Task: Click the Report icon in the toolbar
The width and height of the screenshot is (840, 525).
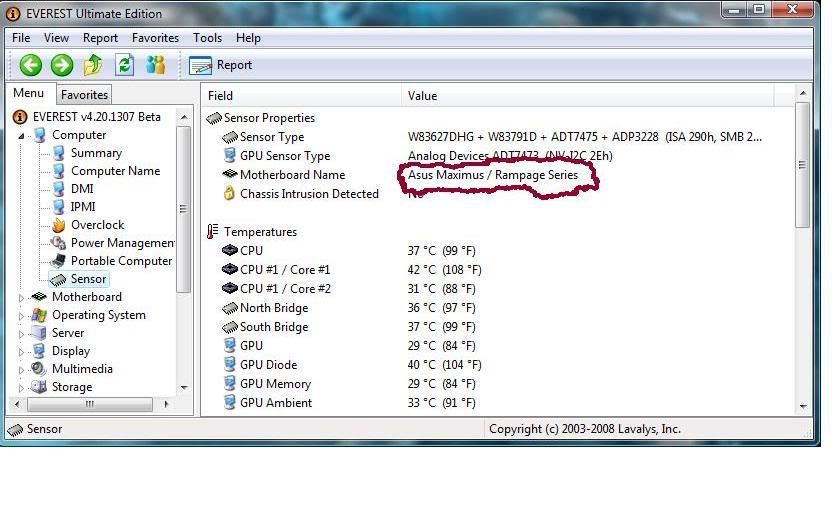Action: click(200, 65)
